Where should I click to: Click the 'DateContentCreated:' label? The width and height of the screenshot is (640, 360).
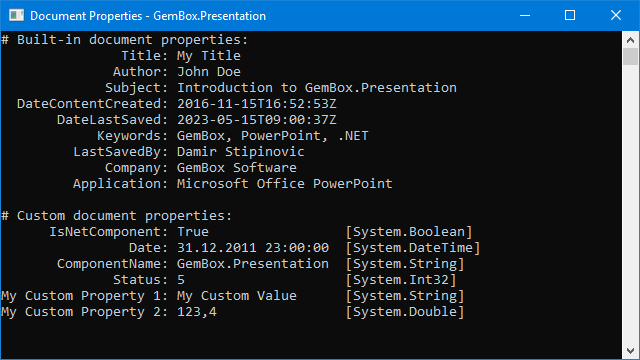click(x=92, y=104)
